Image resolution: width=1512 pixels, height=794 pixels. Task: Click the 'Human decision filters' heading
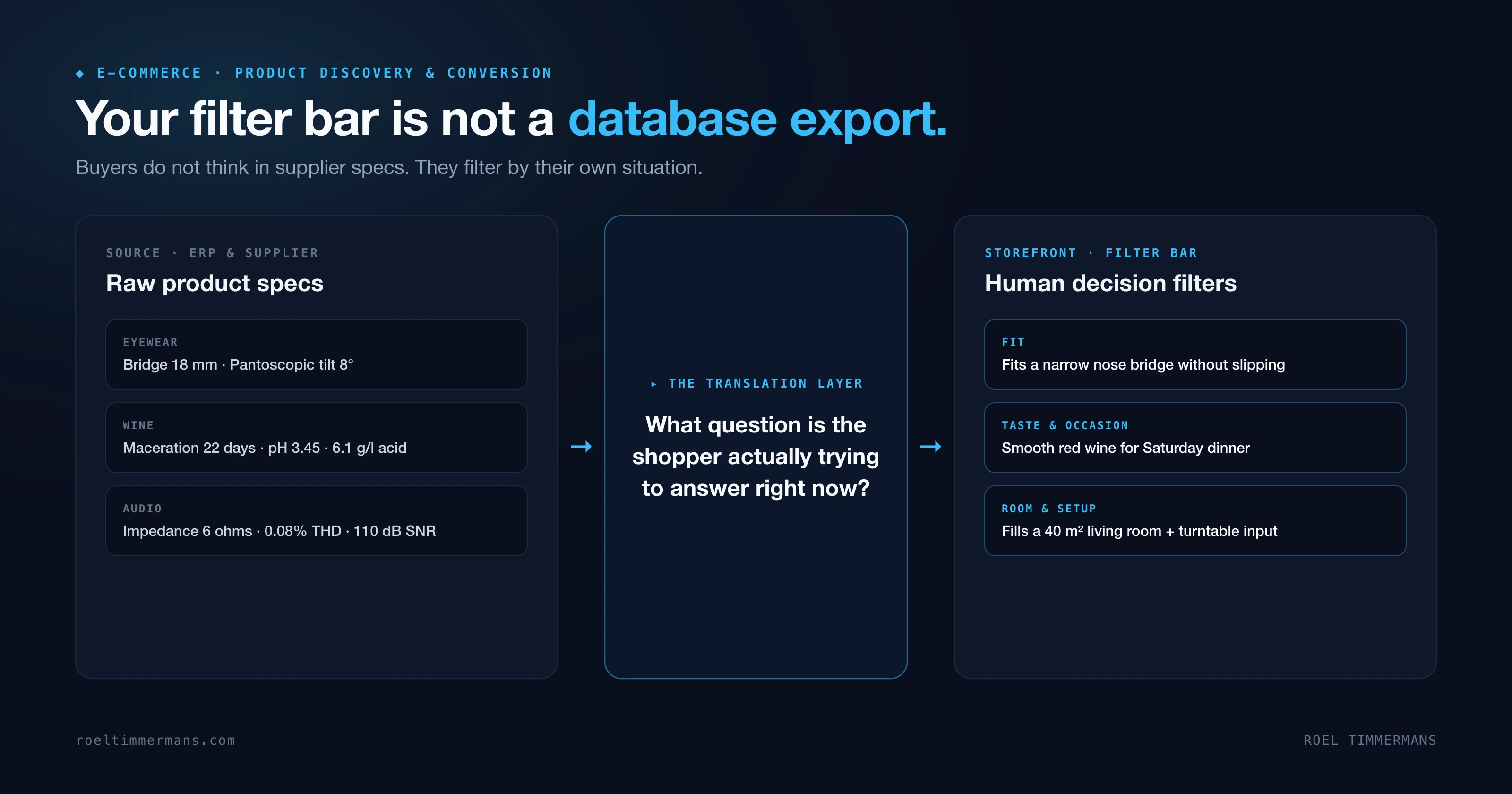click(1110, 283)
